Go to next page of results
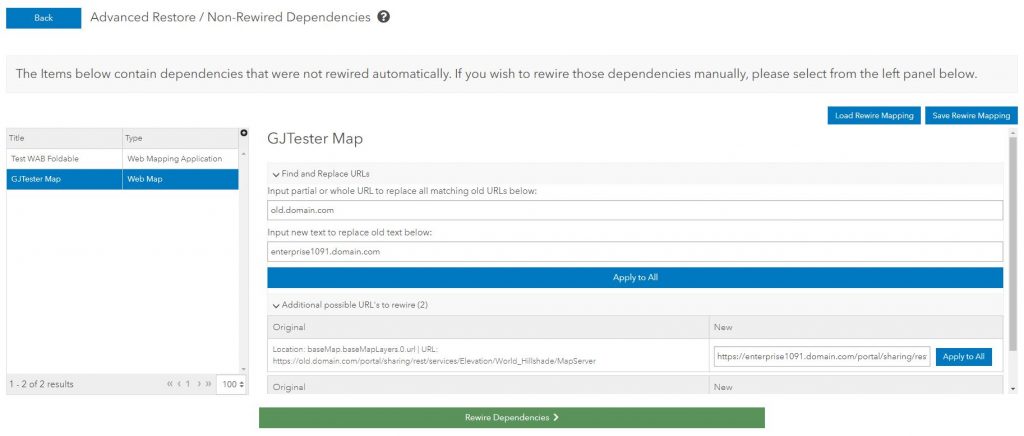Screen dimensions: 1024x436 197,384
